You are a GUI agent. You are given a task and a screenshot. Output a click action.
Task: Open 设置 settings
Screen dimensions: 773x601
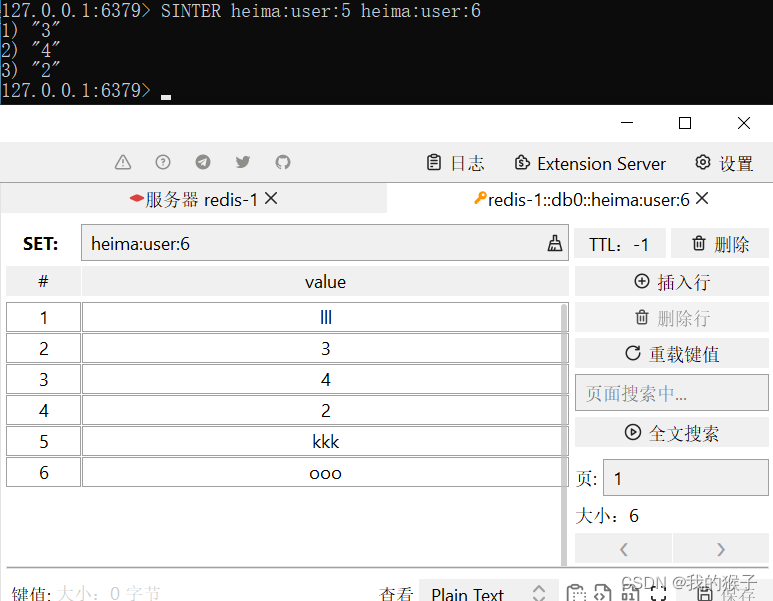click(x=724, y=163)
